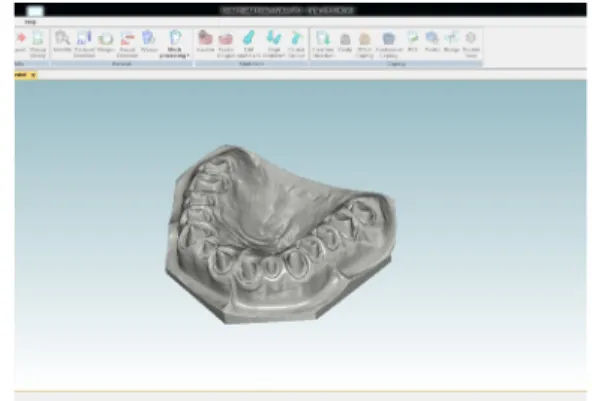The image size is (592, 401).
Task: Click the red-and-blue extension icon
Action: pyautogui.click(x=127, y=39)
